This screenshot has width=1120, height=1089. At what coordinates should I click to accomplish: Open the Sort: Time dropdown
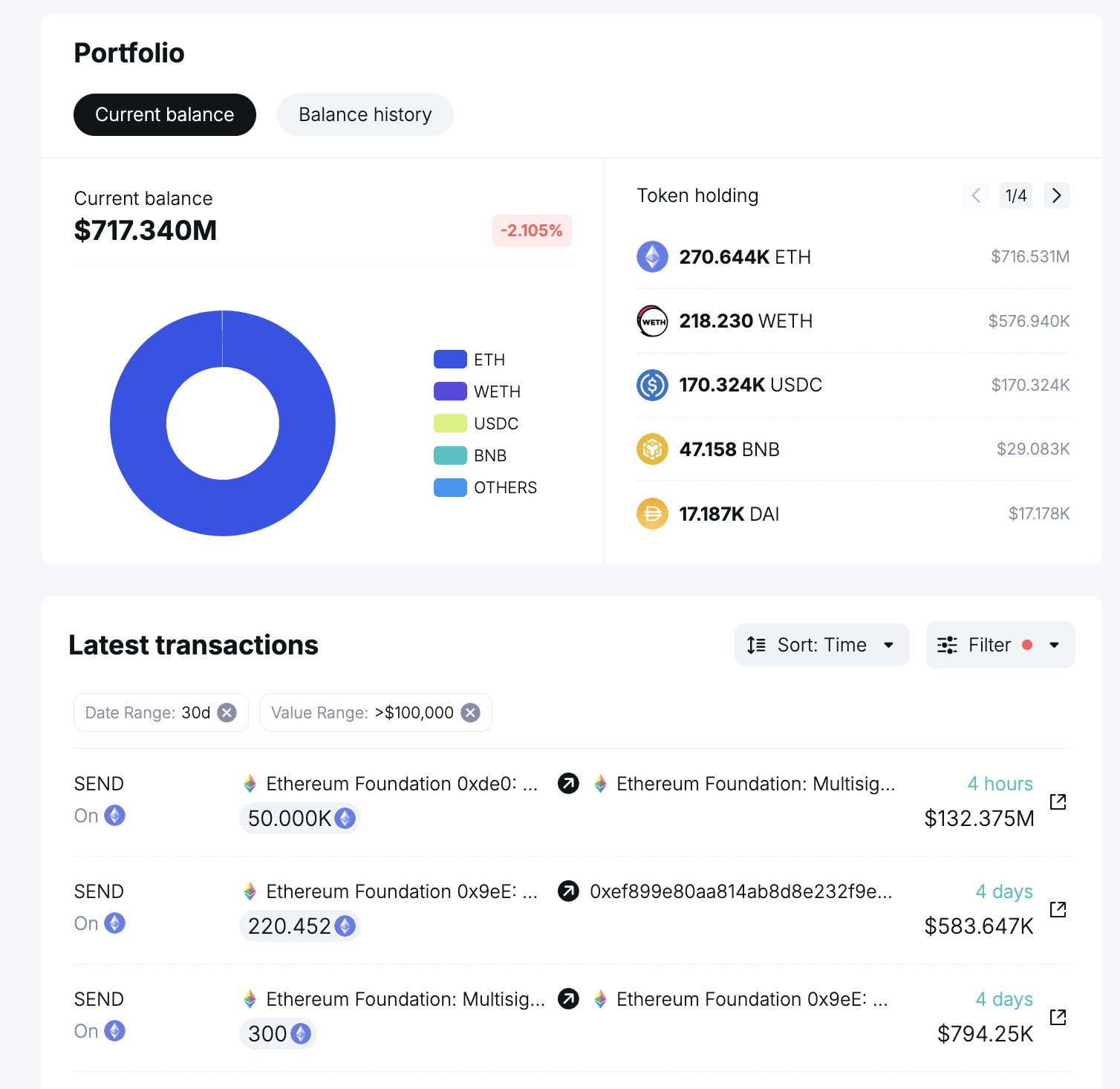pos(821,645)
